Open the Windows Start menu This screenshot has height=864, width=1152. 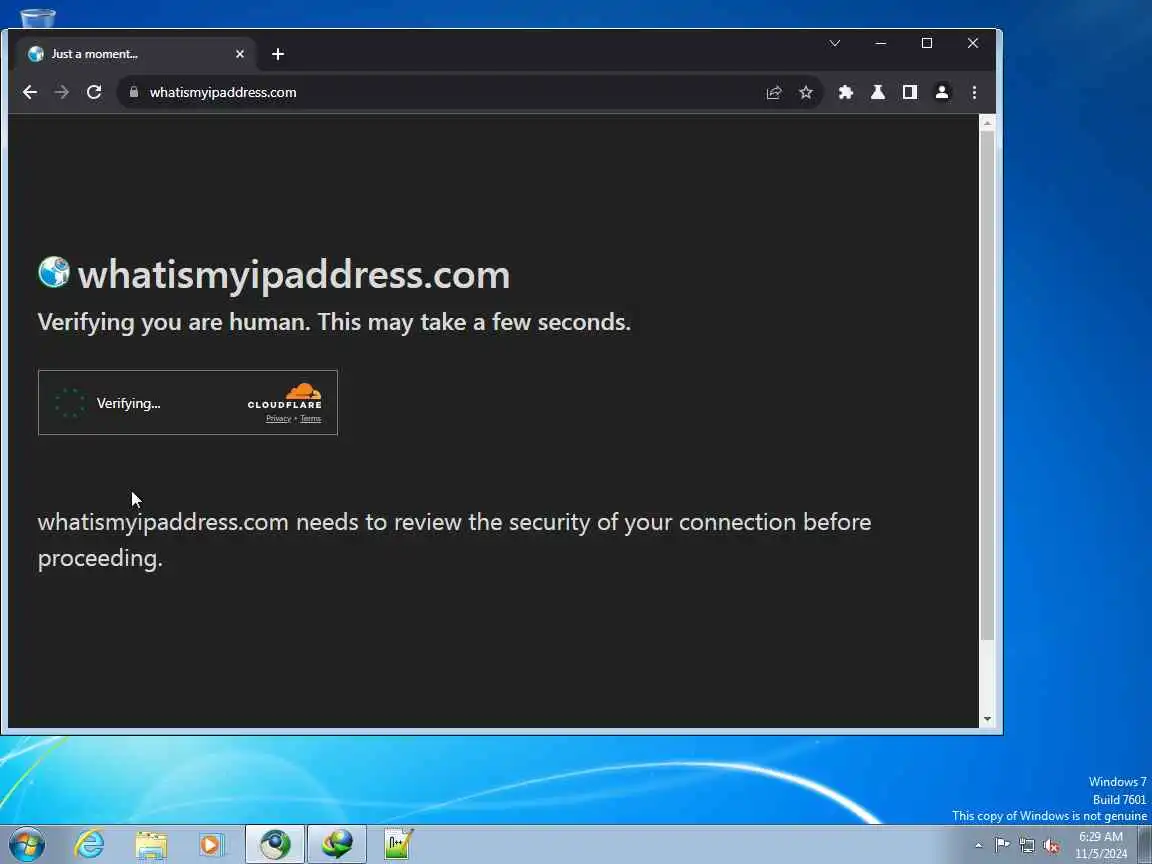(x=27, y=844)
